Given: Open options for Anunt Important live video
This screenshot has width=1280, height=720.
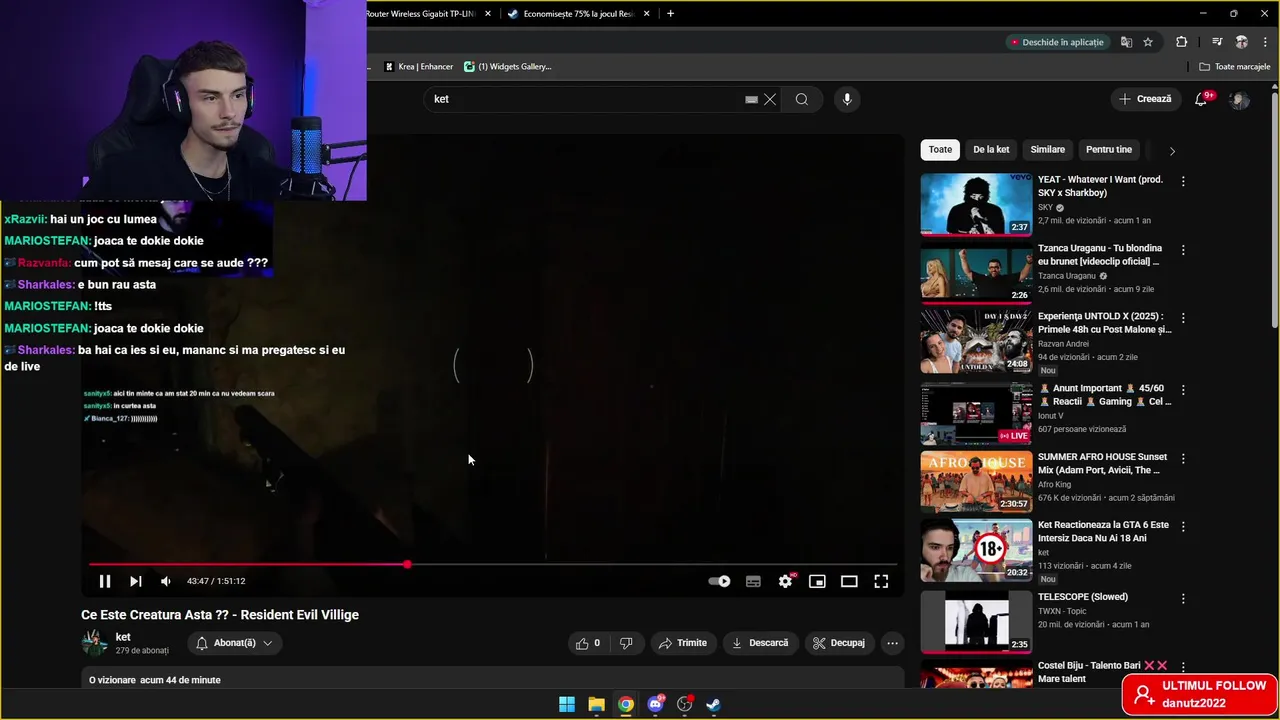Looking at the screenshot, I should pyautogui.click(x=1183, y=390).
